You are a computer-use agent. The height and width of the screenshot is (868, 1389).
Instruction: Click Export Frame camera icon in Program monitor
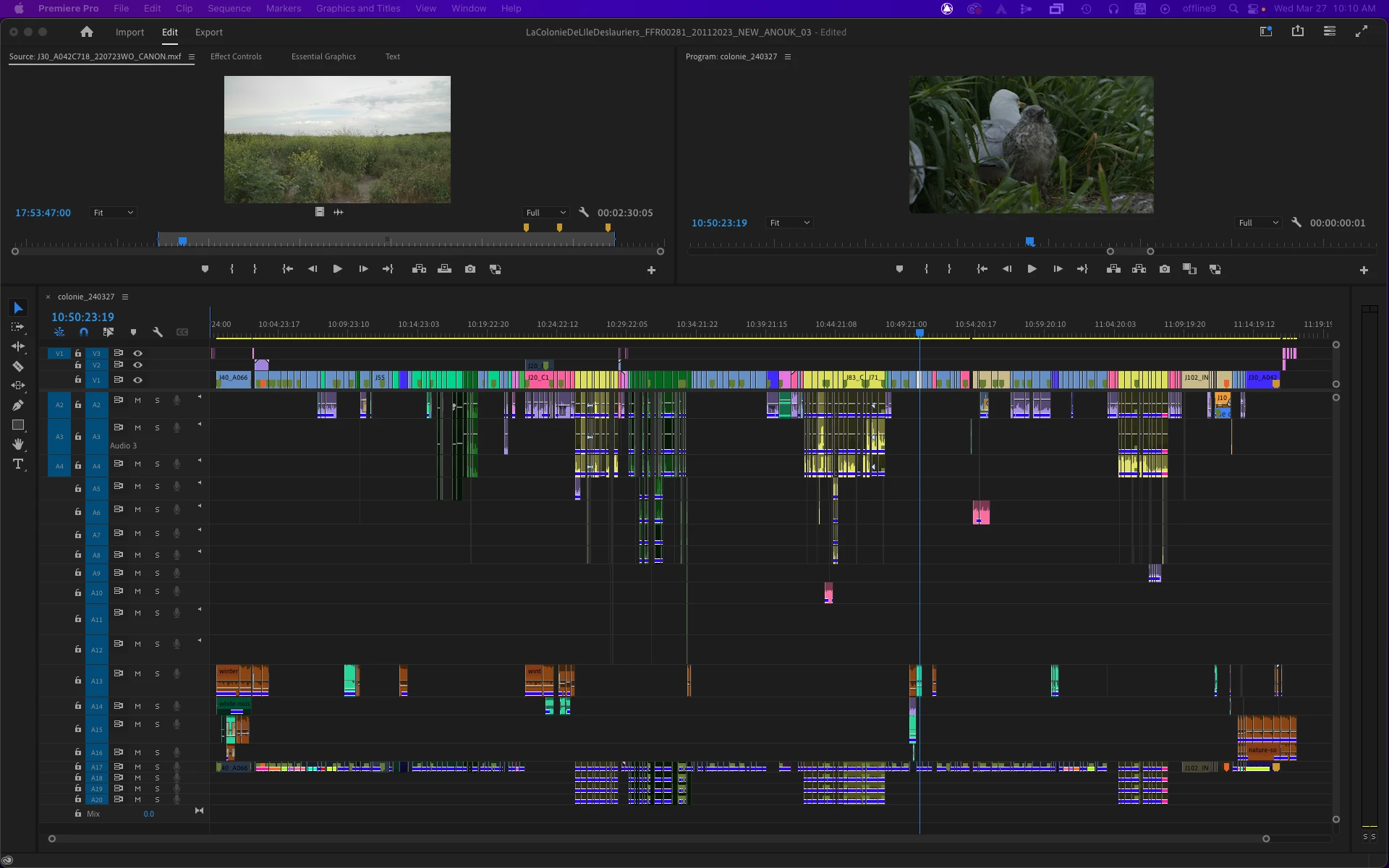point(1164,269)
